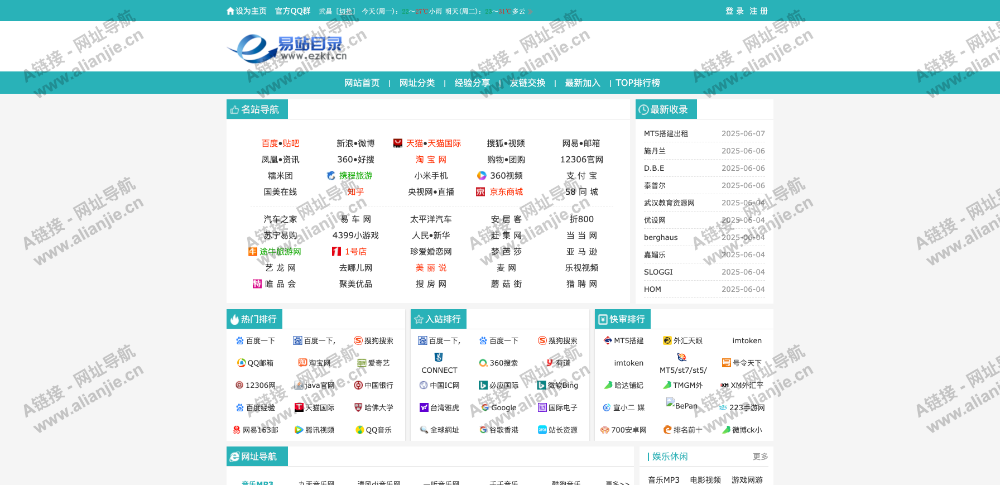This screenshot has height=485, width=1000.
Task: Click the 站长资源 blue icon
Action: (x=542, y=430)
